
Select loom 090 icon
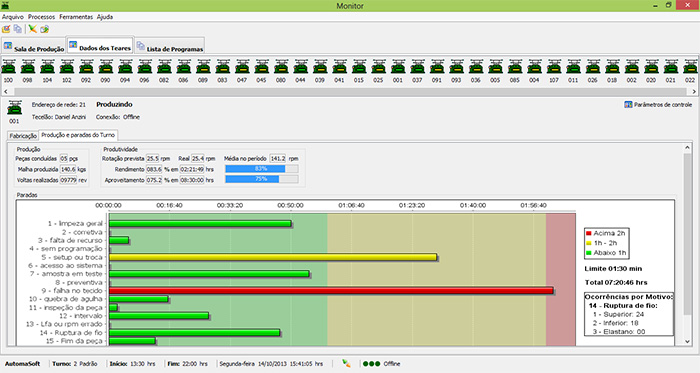106,67
